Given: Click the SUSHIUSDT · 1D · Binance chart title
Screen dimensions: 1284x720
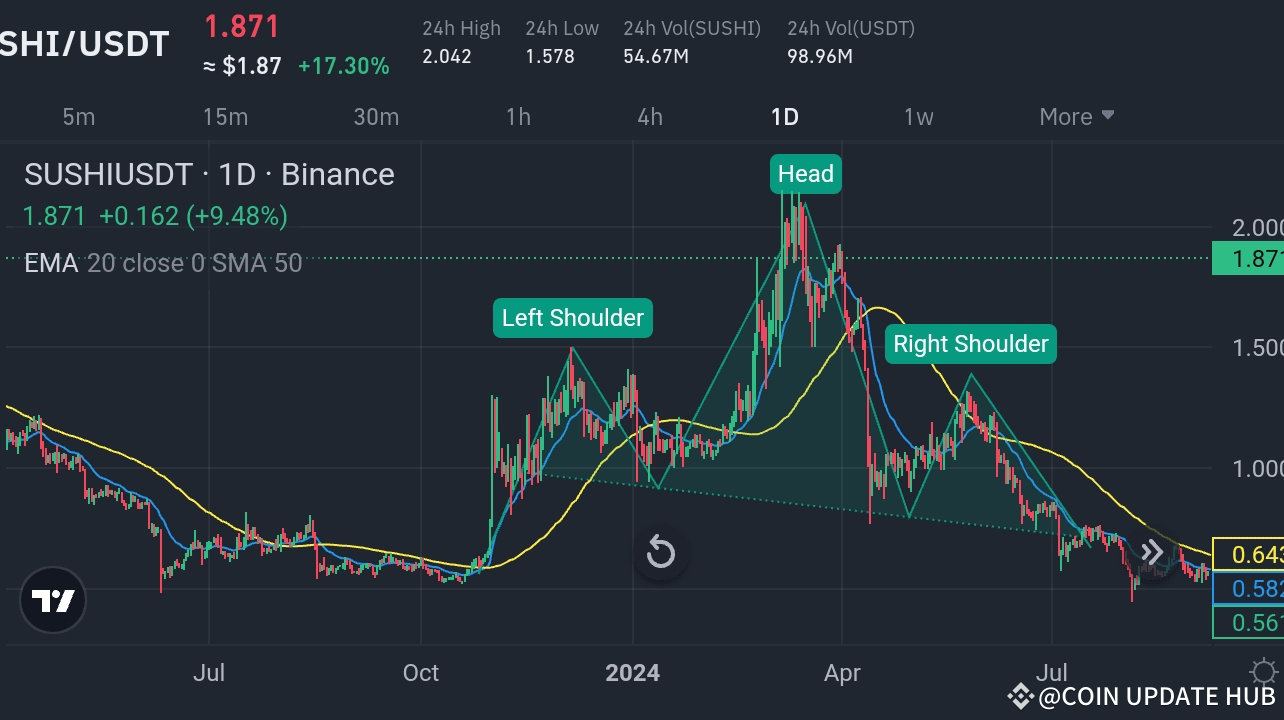Looking at the screenshot, I should point(209,174).
